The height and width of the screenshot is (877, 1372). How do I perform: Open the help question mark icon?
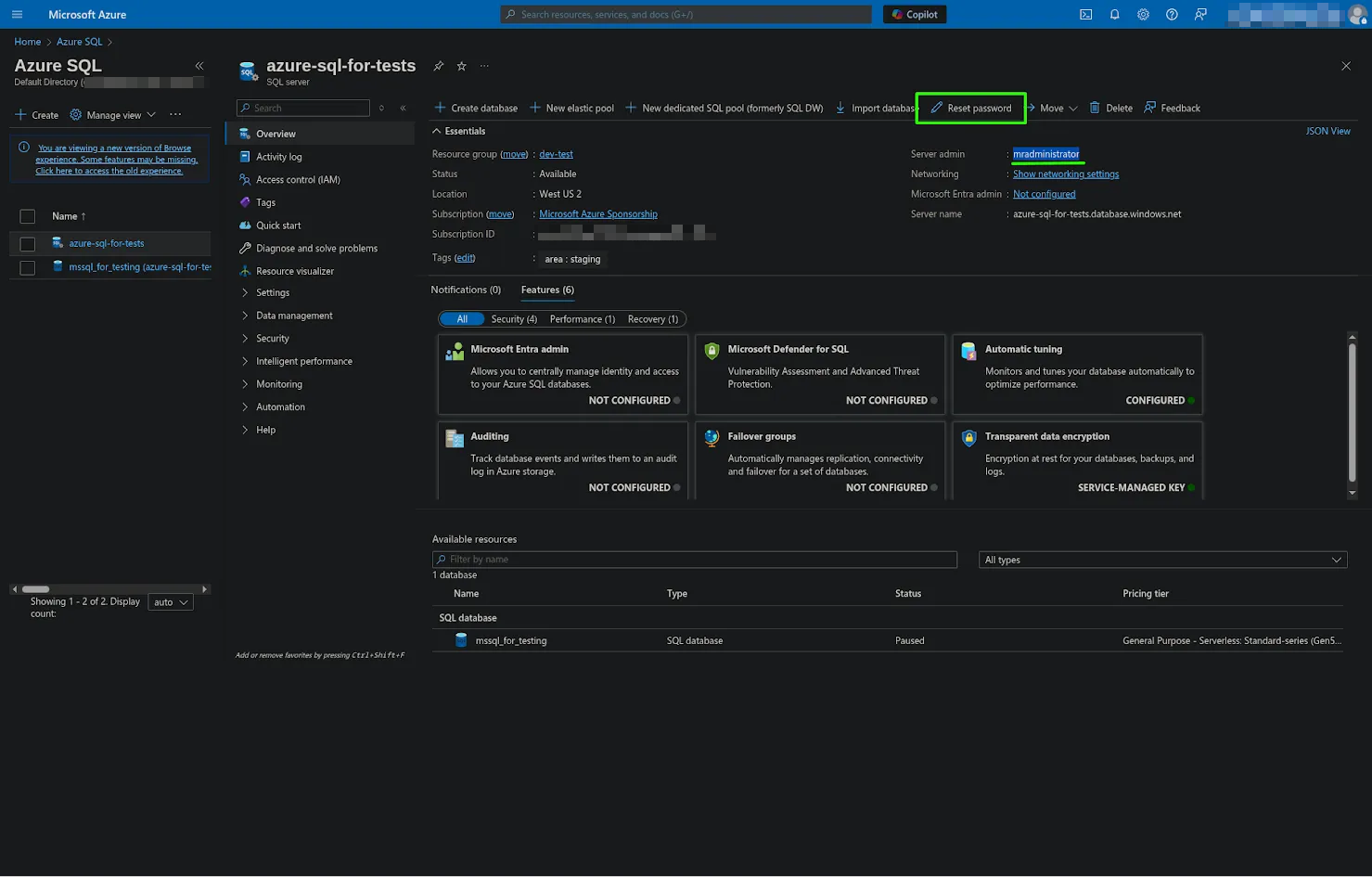click(x=1172, y=14)
